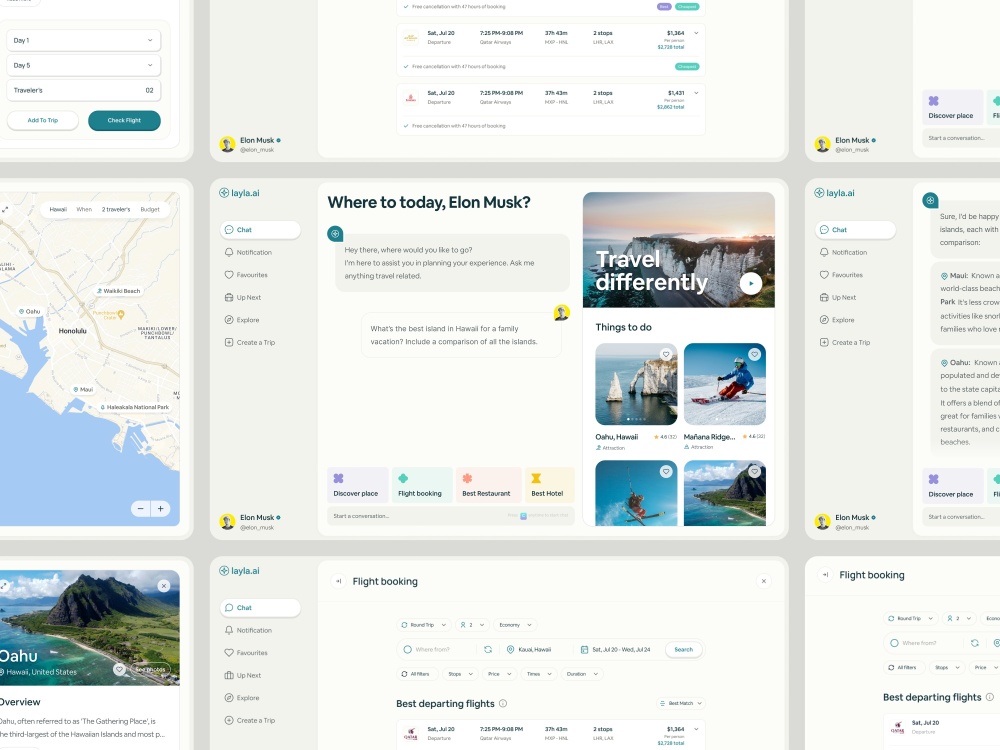Image resolution: width=1000 pixels, height=750 pixels.
Task: Open Notification in bottom Flight booking sidebar
Action: (x=248, y=630)
